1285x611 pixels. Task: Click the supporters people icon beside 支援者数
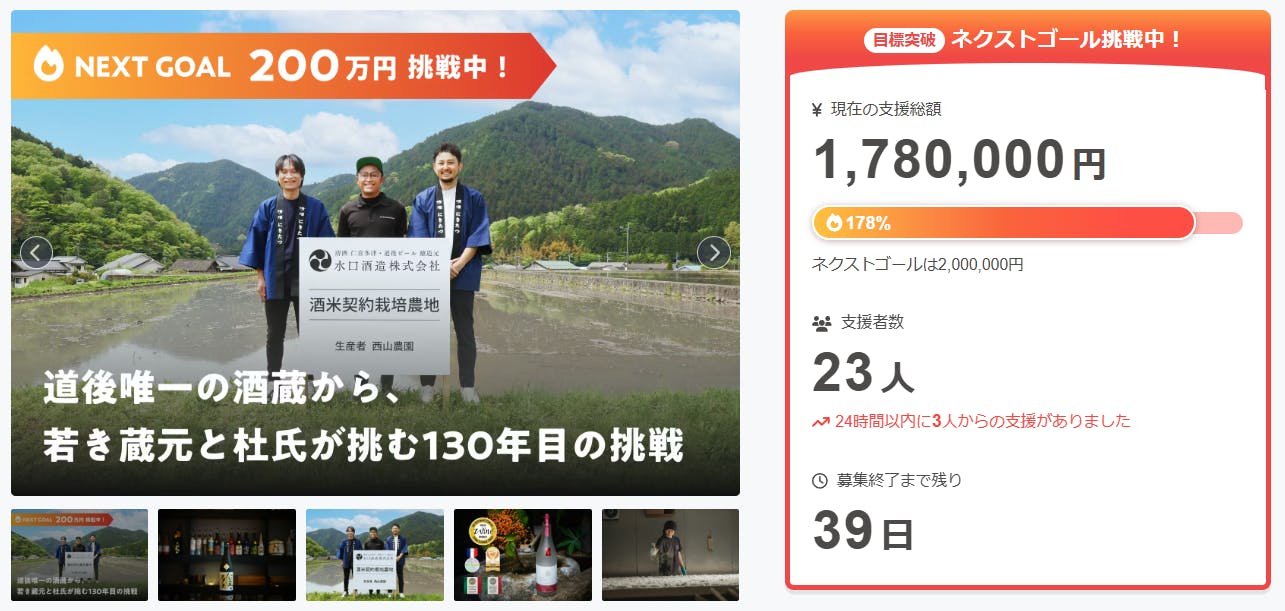pyautogui.click(x=821, y=323)
